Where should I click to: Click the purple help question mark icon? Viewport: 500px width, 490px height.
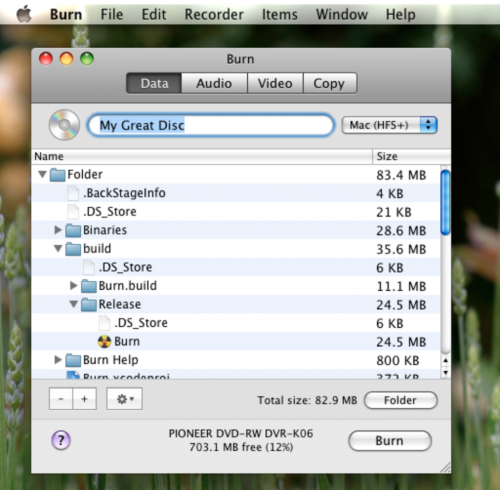click(x=61, y=440)
